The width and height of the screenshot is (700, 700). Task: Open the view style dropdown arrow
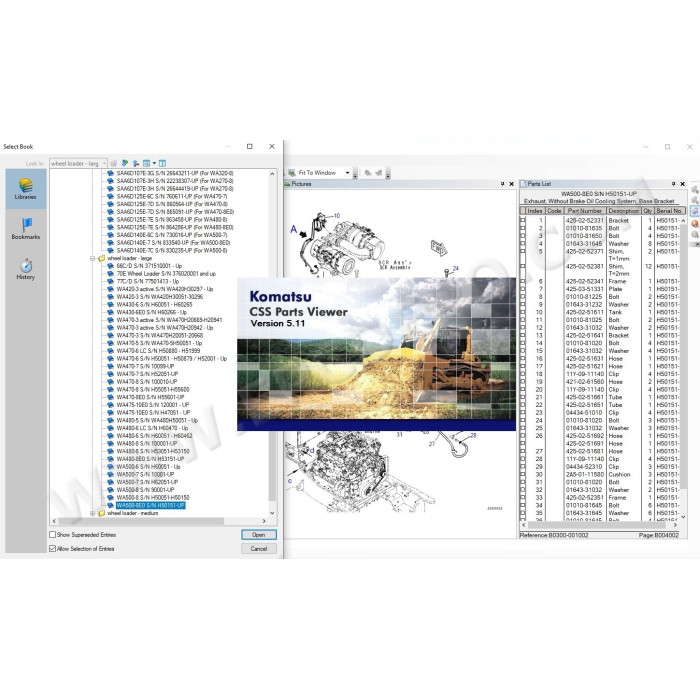(x=154, y=163)
